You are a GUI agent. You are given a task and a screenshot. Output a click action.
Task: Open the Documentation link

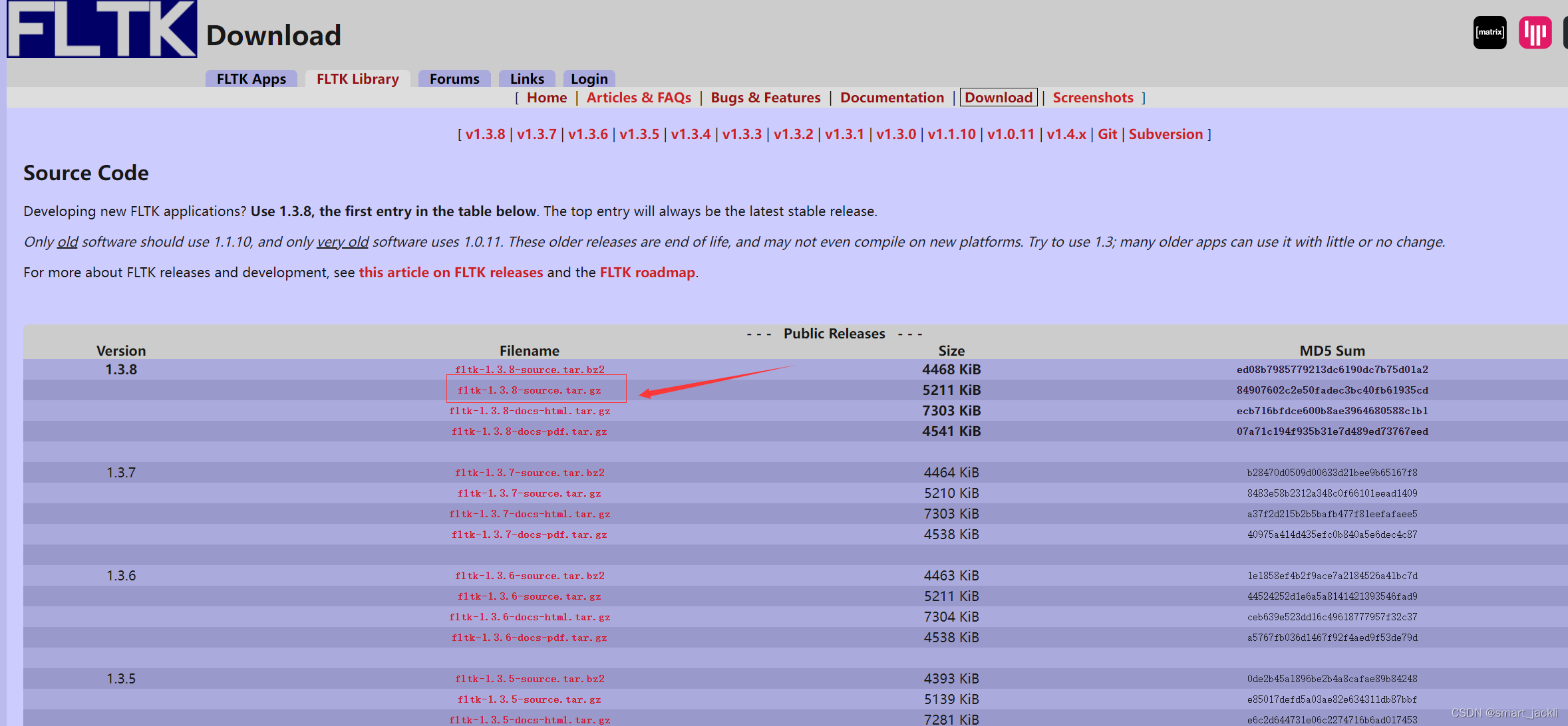click(891, 98)
